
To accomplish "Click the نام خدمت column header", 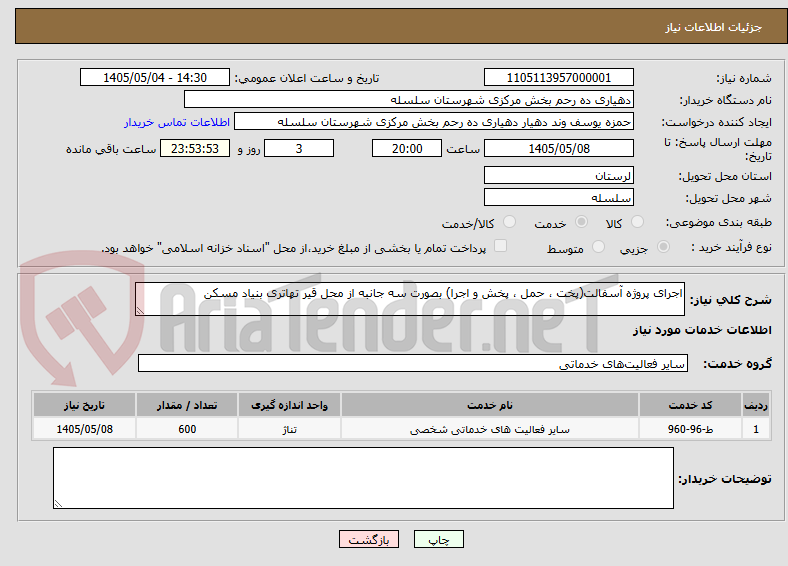I will [x=490, y=405].
